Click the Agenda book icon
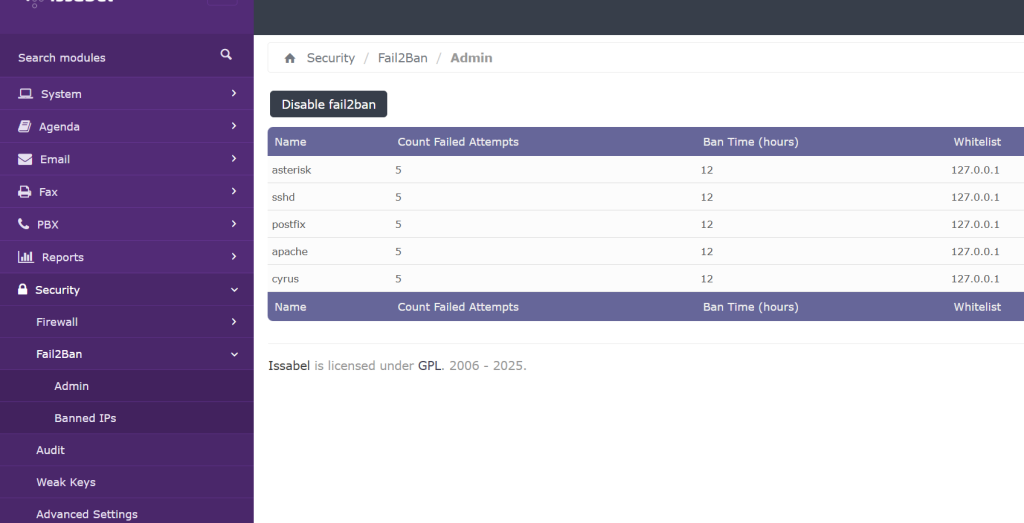Screen dimensions: 1024x523 (x=24, y=126)
